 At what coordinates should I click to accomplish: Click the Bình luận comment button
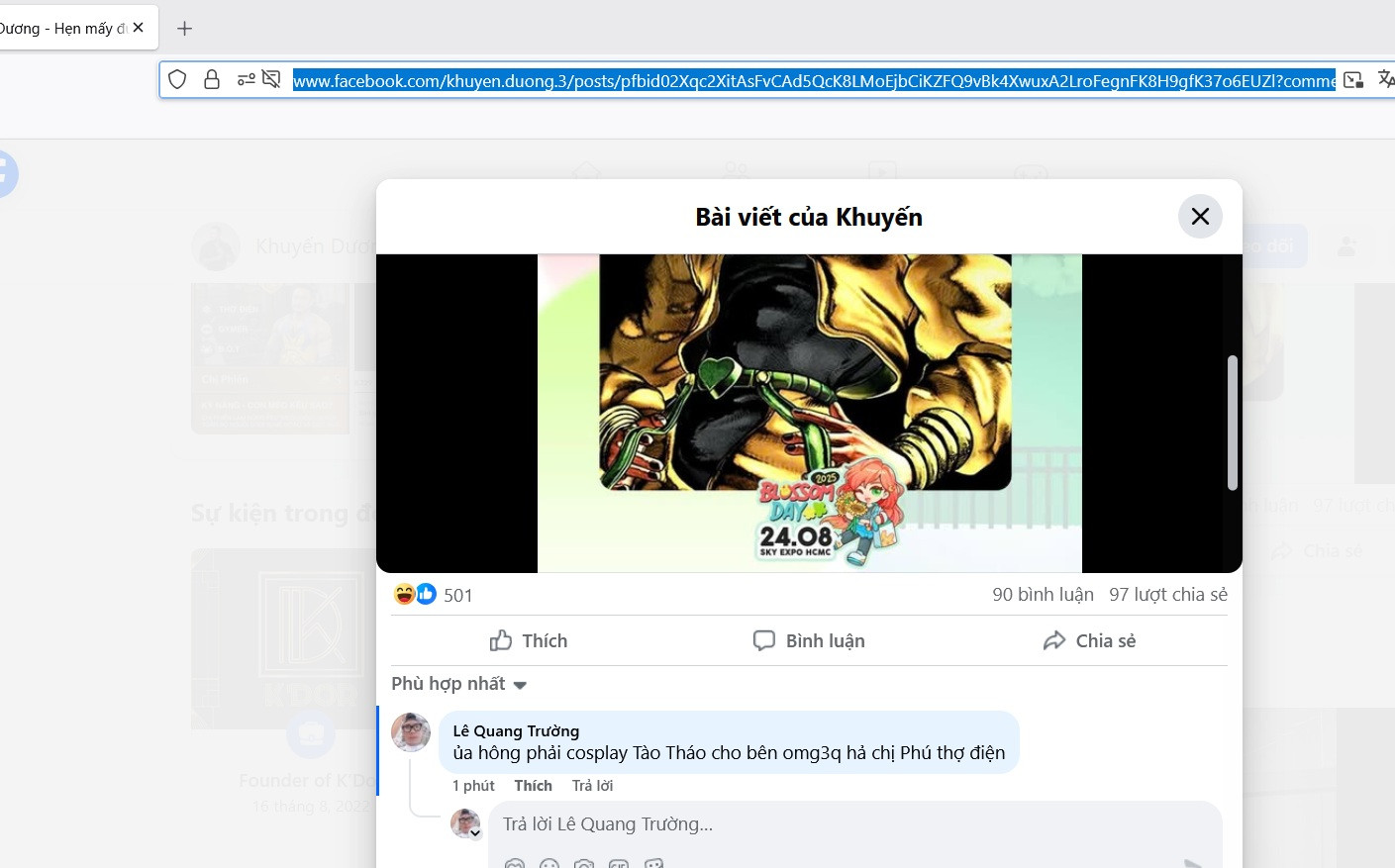click(809, 640)
